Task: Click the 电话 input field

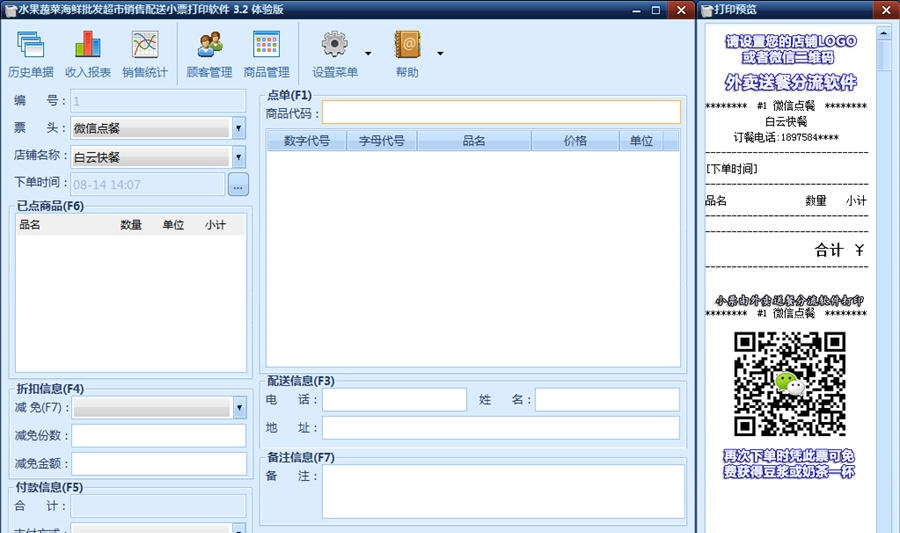Action: 394,400
